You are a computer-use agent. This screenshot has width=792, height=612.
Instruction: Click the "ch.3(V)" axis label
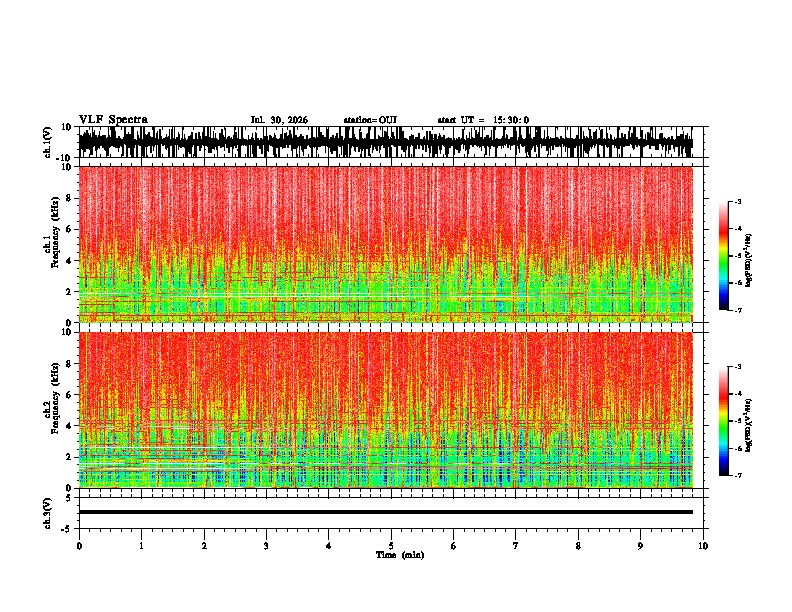point(48,513)
